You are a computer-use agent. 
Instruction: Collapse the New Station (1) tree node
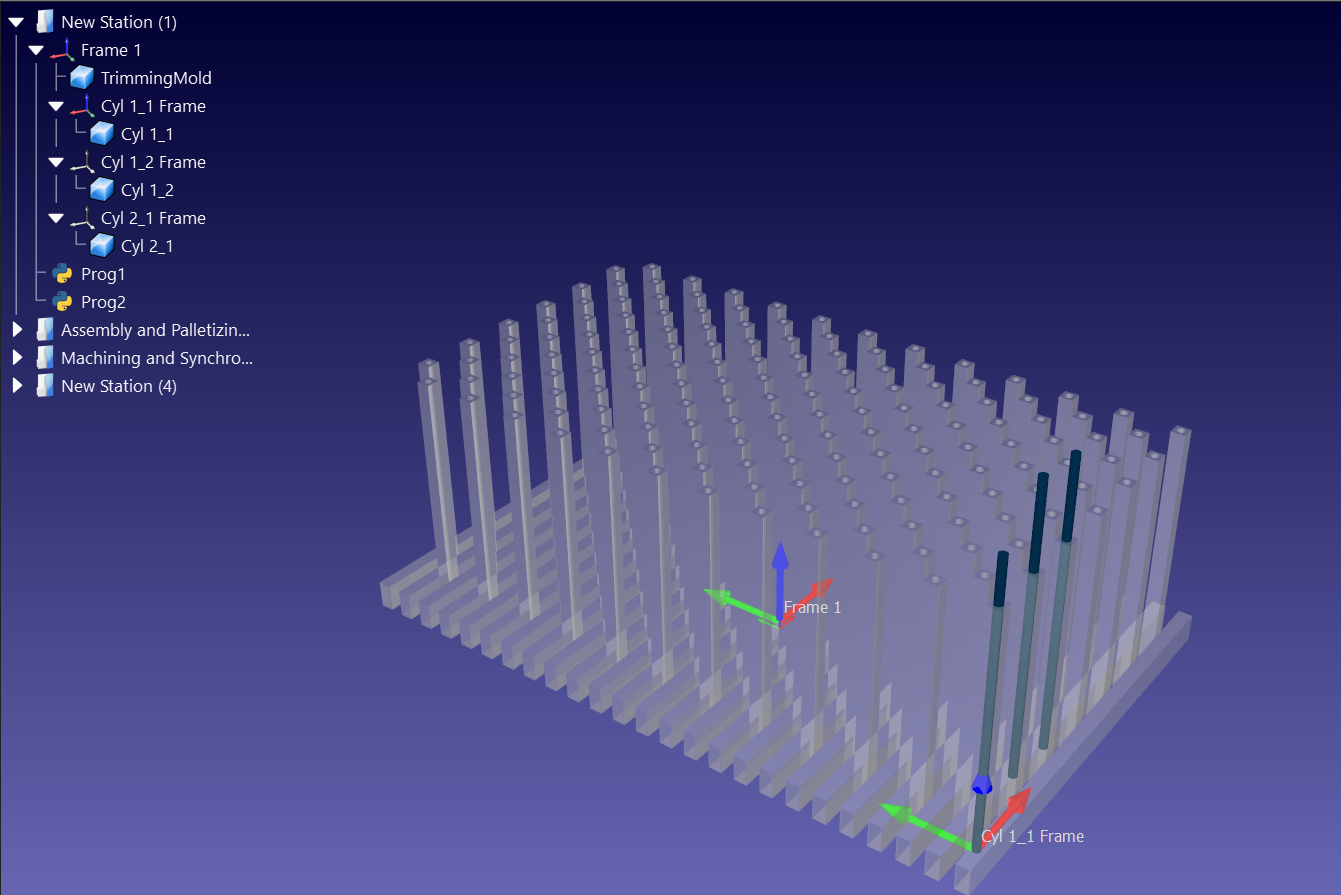(16, 22)
